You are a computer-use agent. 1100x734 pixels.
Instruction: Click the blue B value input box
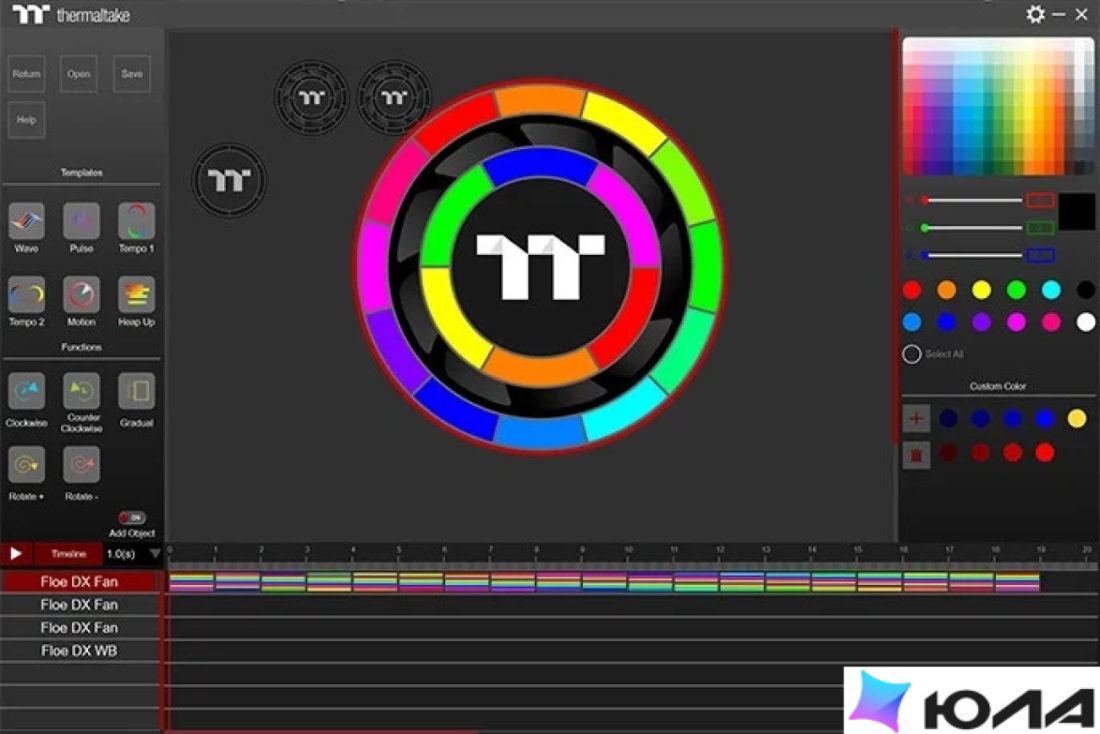point(1040,255)
